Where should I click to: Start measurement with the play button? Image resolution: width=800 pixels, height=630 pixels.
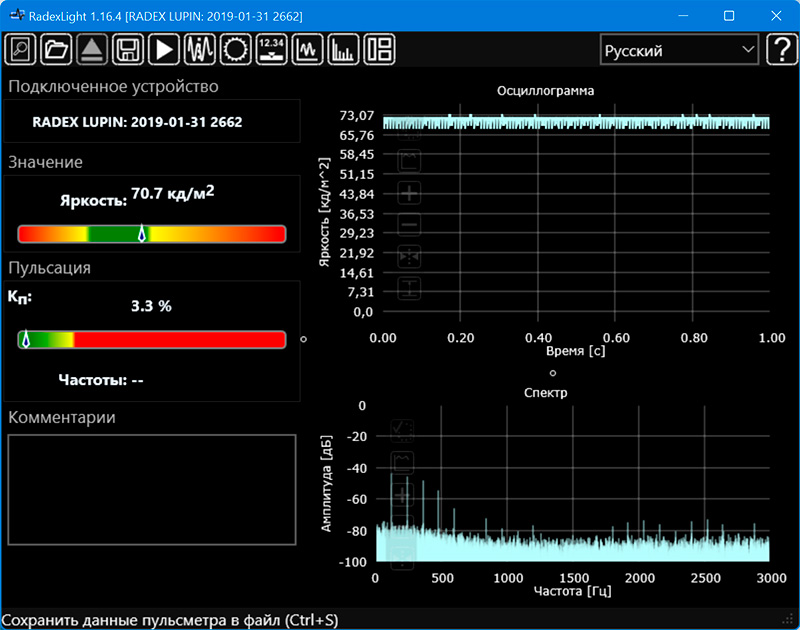coord(164,49)
